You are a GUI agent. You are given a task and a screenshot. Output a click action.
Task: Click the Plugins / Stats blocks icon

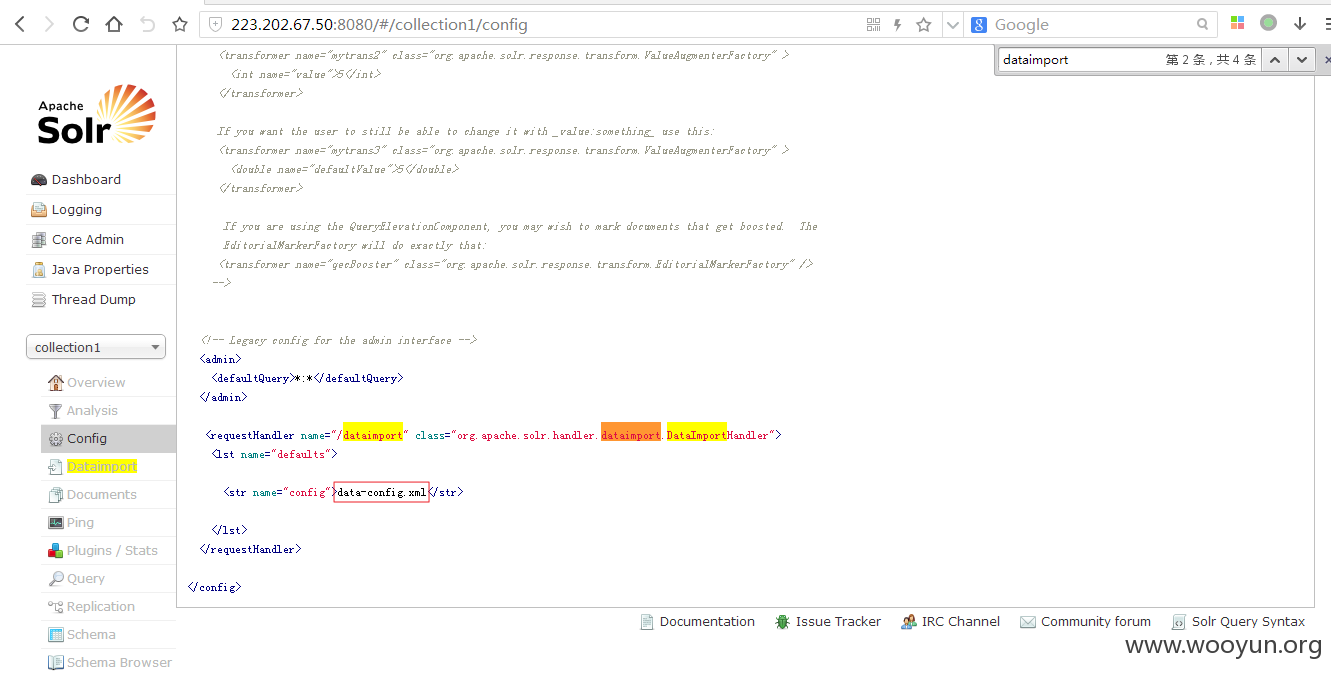click(56, 551)
